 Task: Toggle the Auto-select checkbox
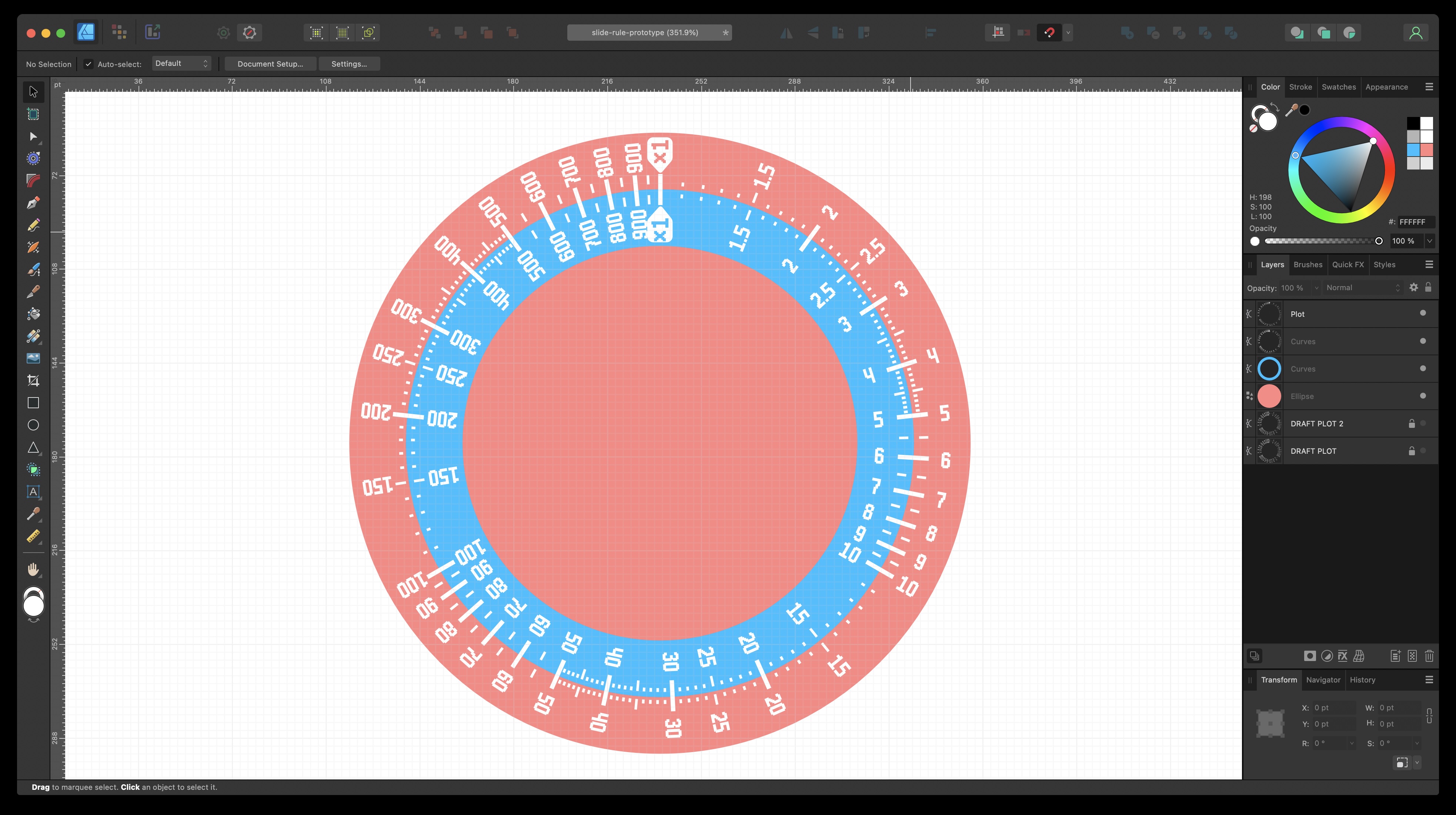click(89, 64)
